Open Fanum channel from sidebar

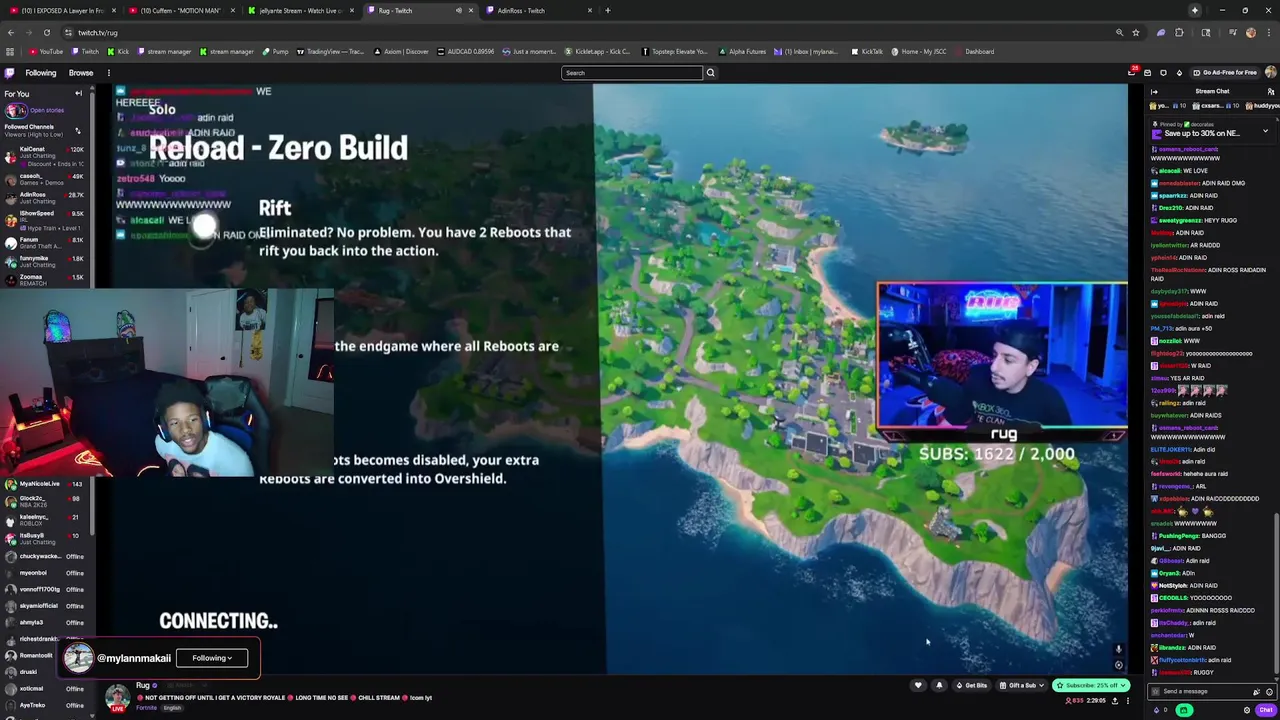coord(45,240)
